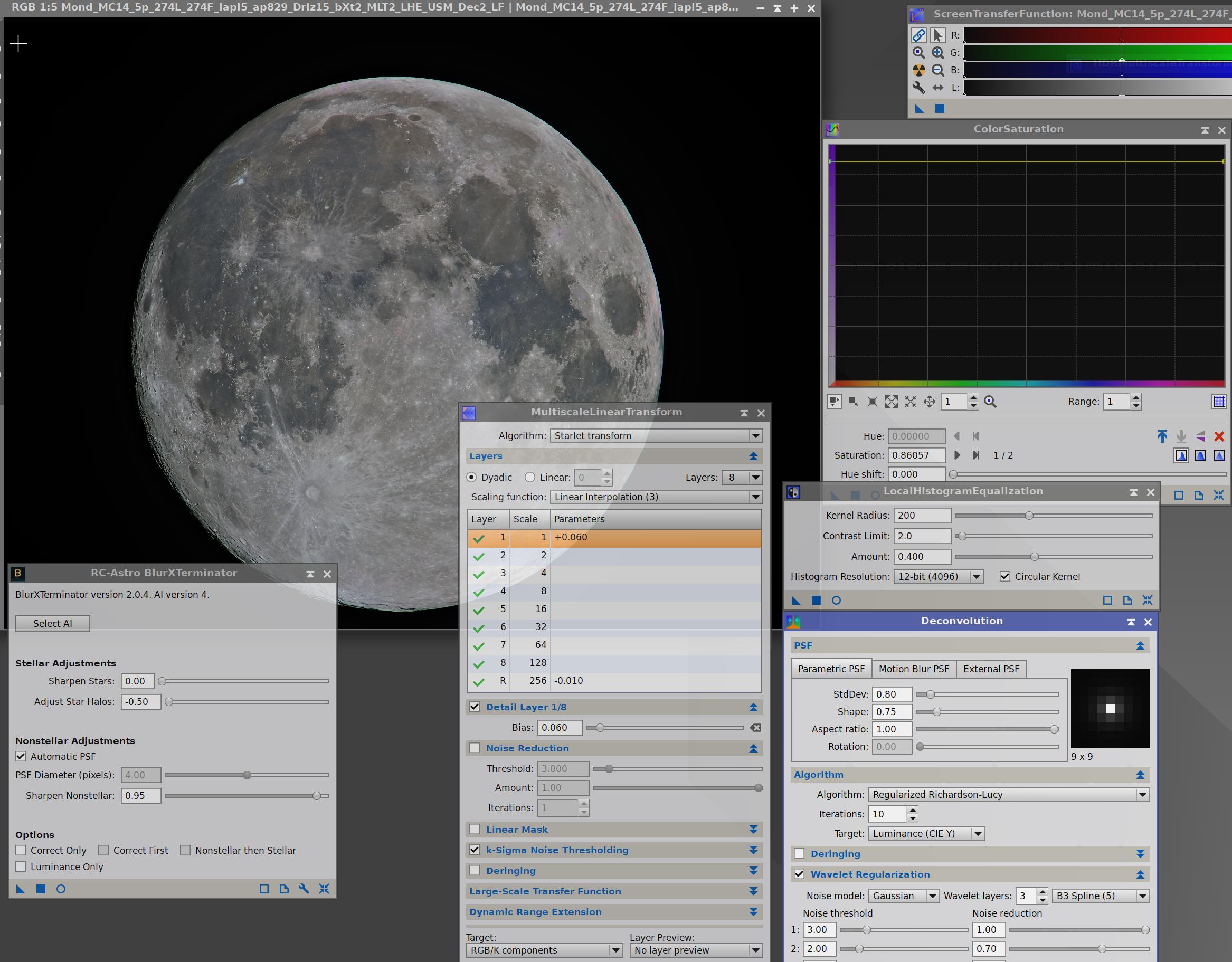Enable the Deringing checkbox in Deconvolution
This screenshot has width=1232, height=962.
pos(799,854)
